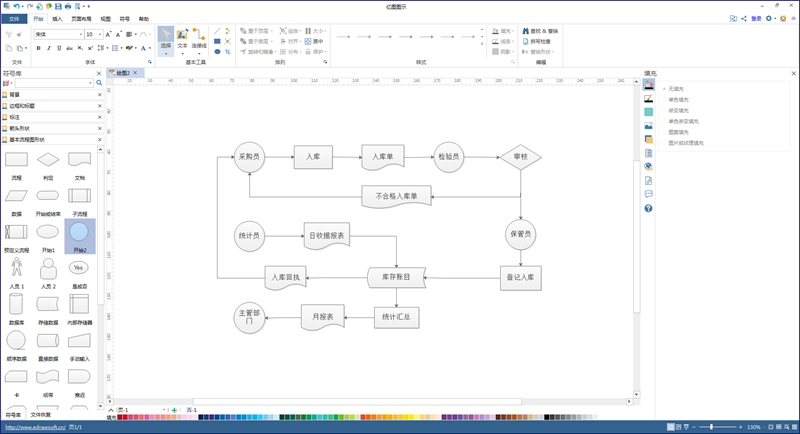Open the help question-mark icon in right sidebar
The height and width of the screenshot is (434, 800).
[x=648, y=208]
